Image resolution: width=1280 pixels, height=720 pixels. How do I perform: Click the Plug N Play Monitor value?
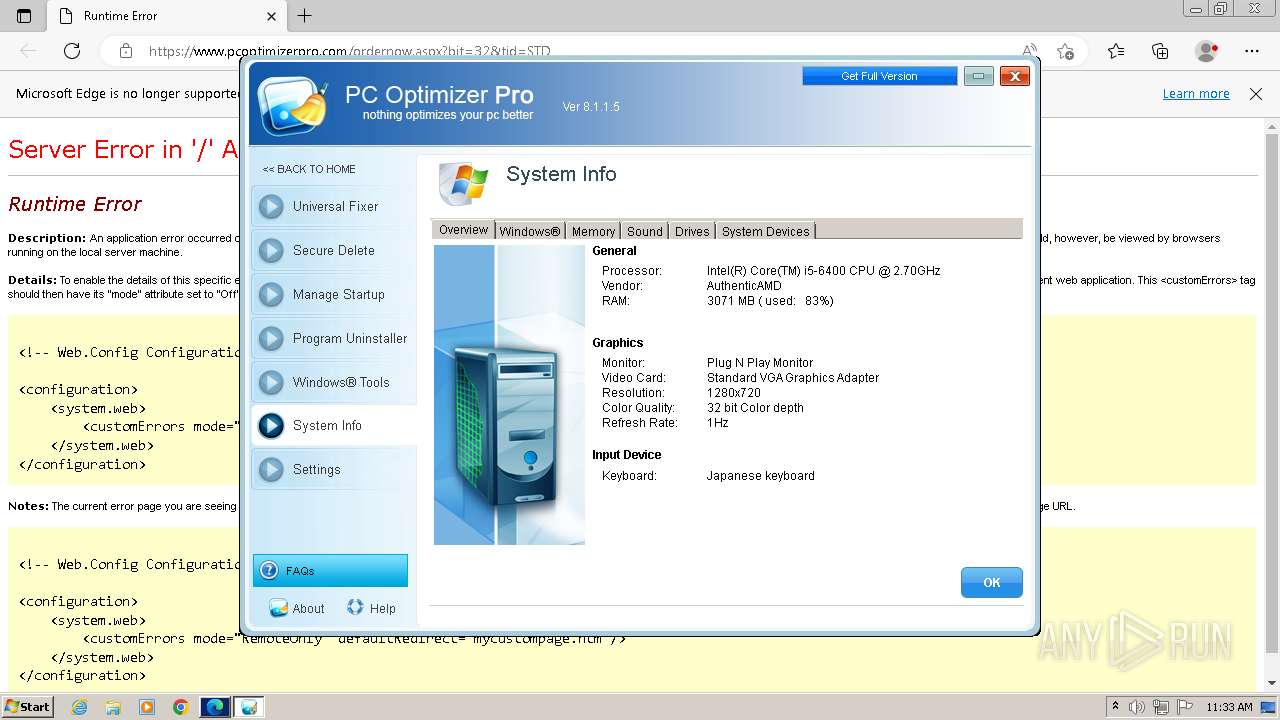coord(760,363)
